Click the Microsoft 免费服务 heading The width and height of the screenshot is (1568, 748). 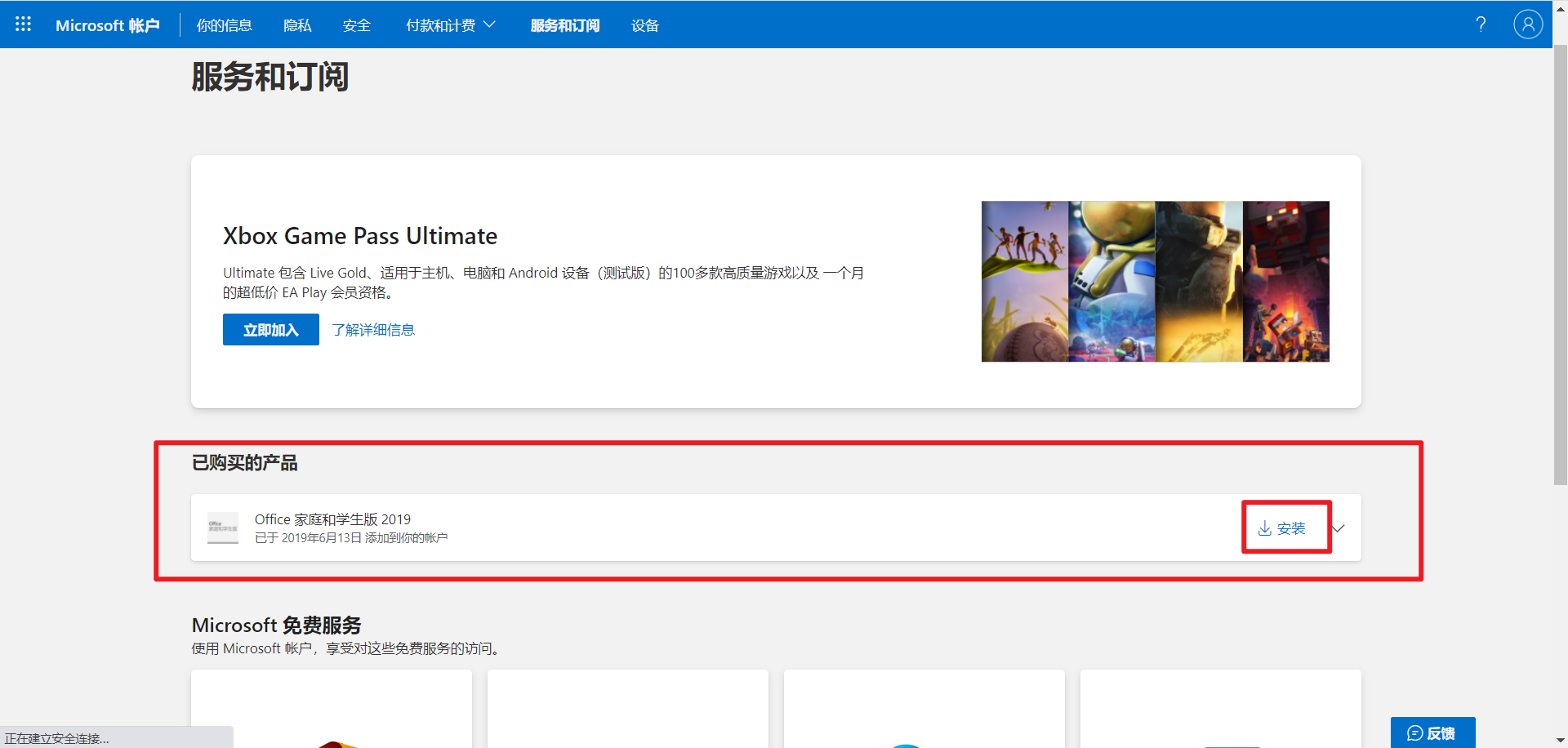[x=276, y=625]
